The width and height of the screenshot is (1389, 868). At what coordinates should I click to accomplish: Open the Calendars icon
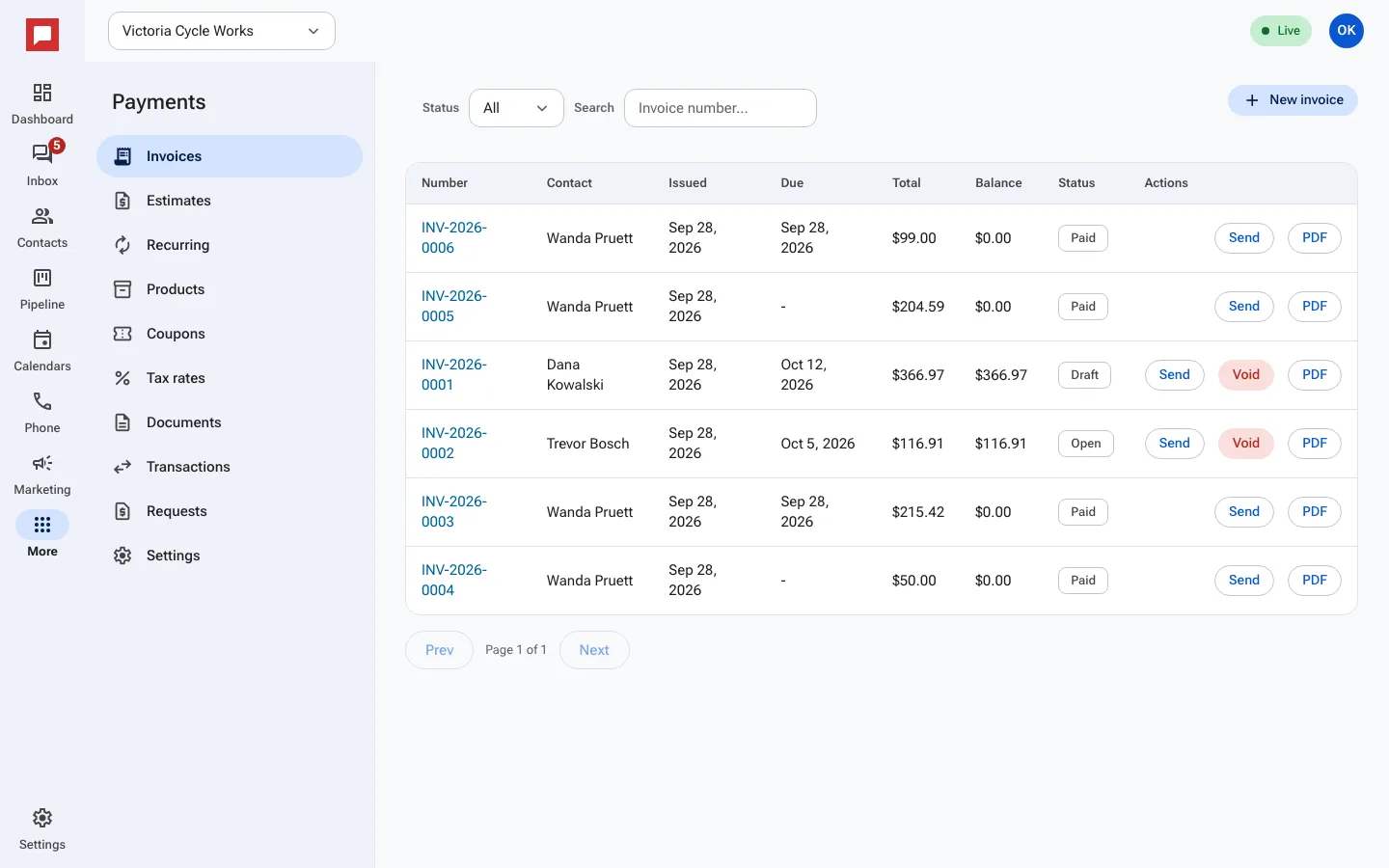42,339
